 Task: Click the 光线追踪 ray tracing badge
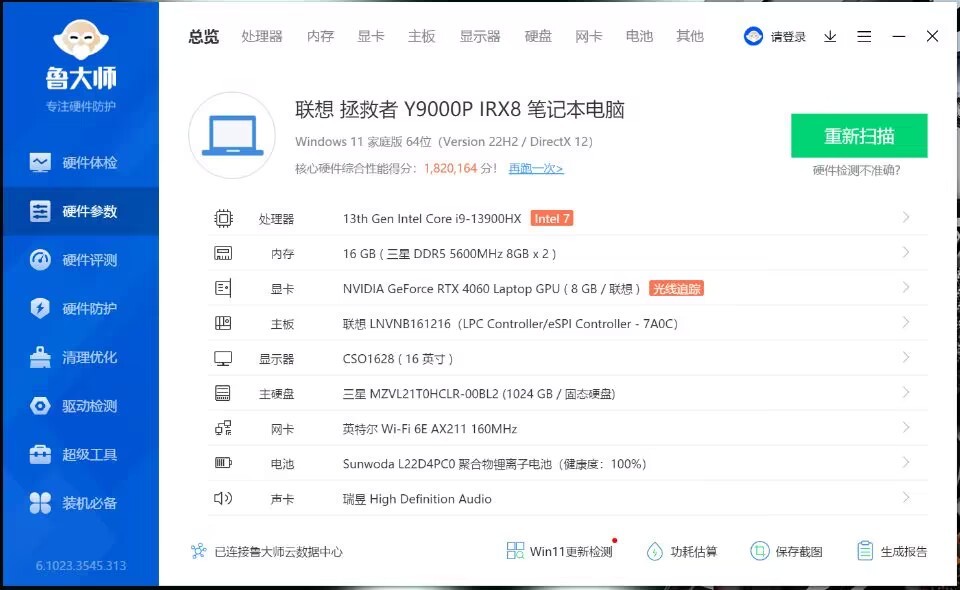tap(677, 288)
